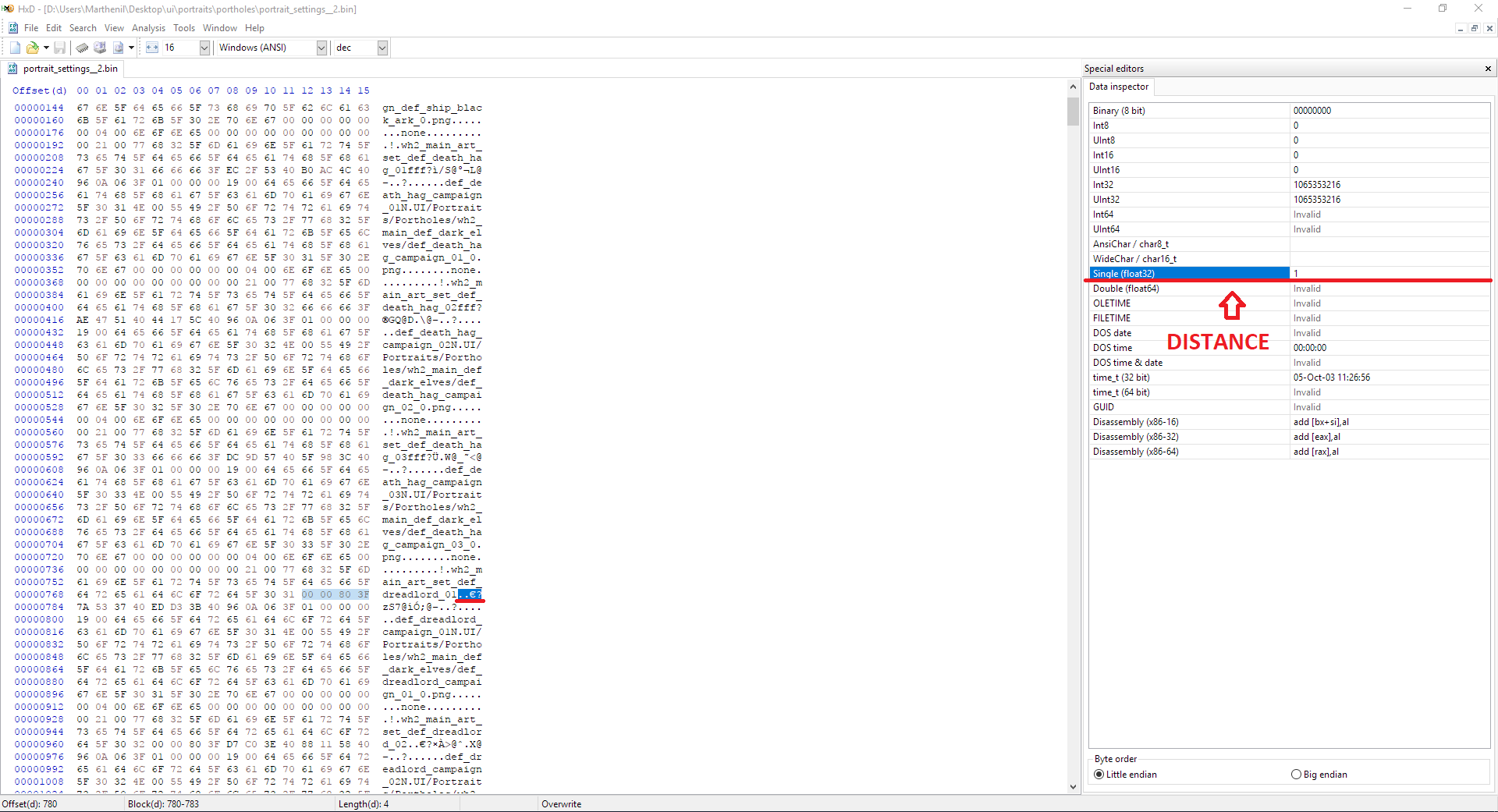
Task: Select the WideChar / char16_t row
Action: pos(1290,259)
